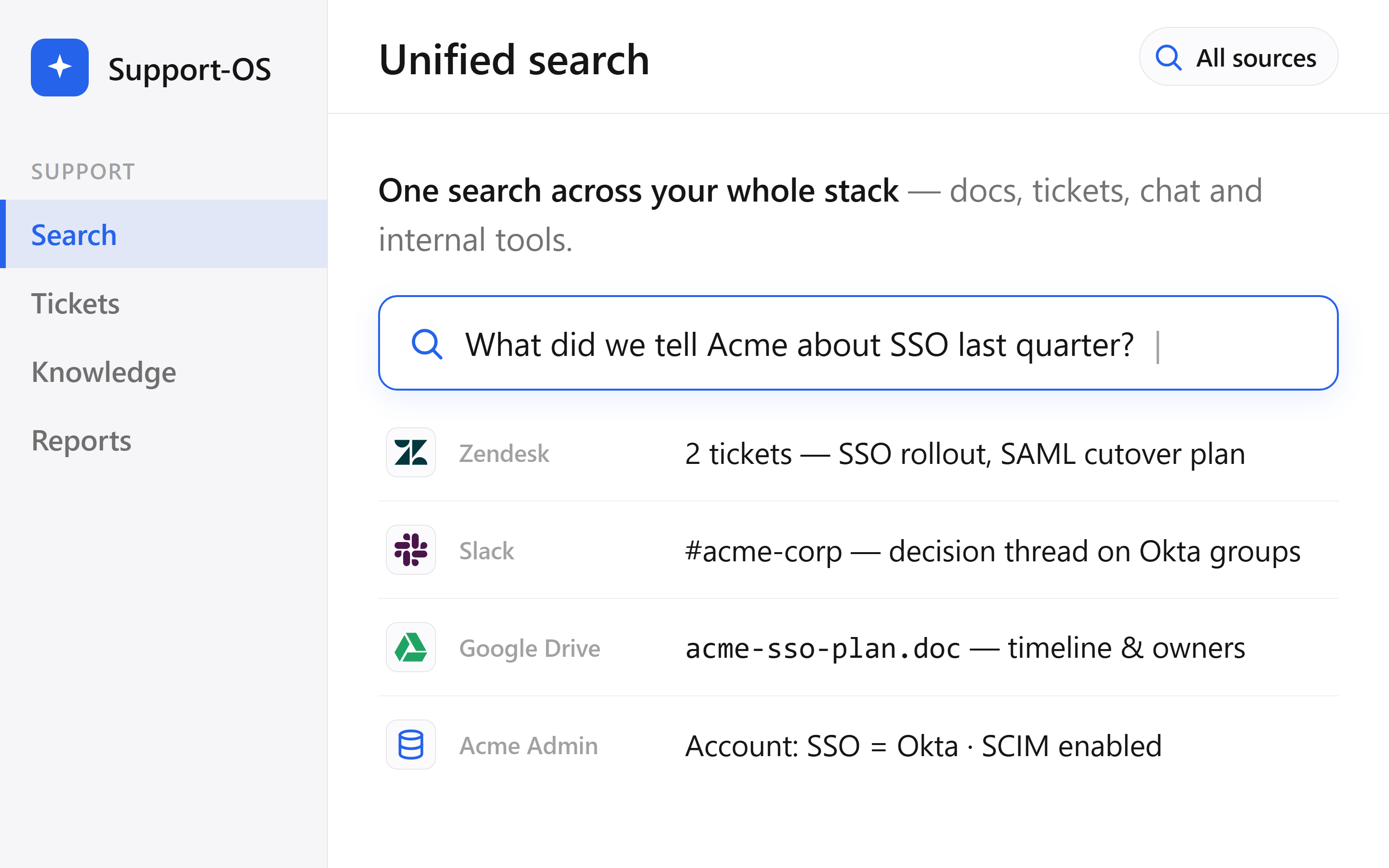
Task: Click the Support-OS star logo icon
Action: pyautogui.click(x=60, y=68)
